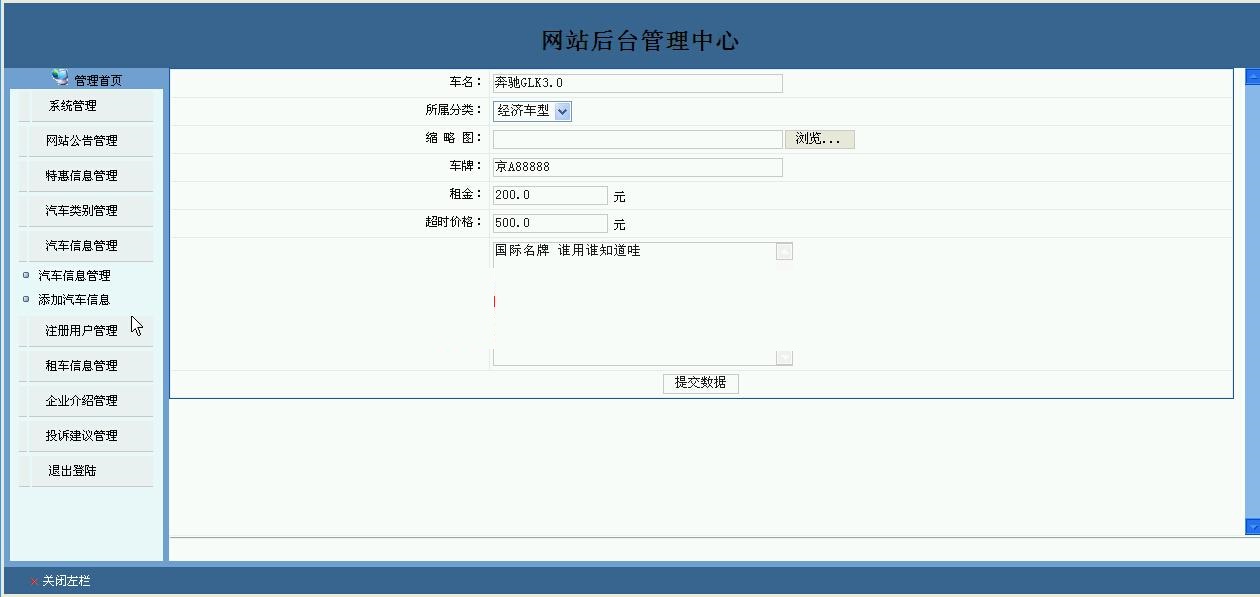Click the 浏览... button

819,139
